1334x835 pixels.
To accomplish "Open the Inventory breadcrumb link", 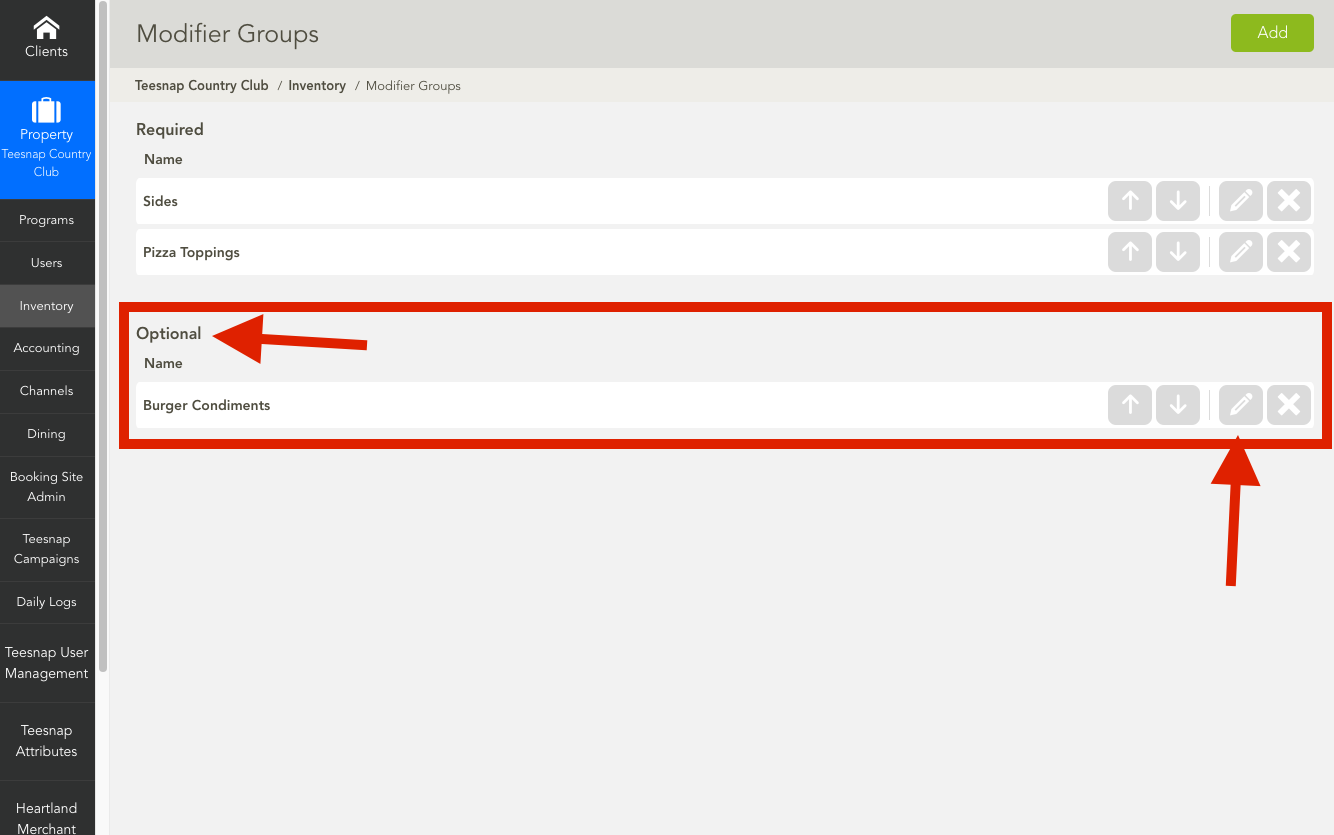I will click(317, 86).
